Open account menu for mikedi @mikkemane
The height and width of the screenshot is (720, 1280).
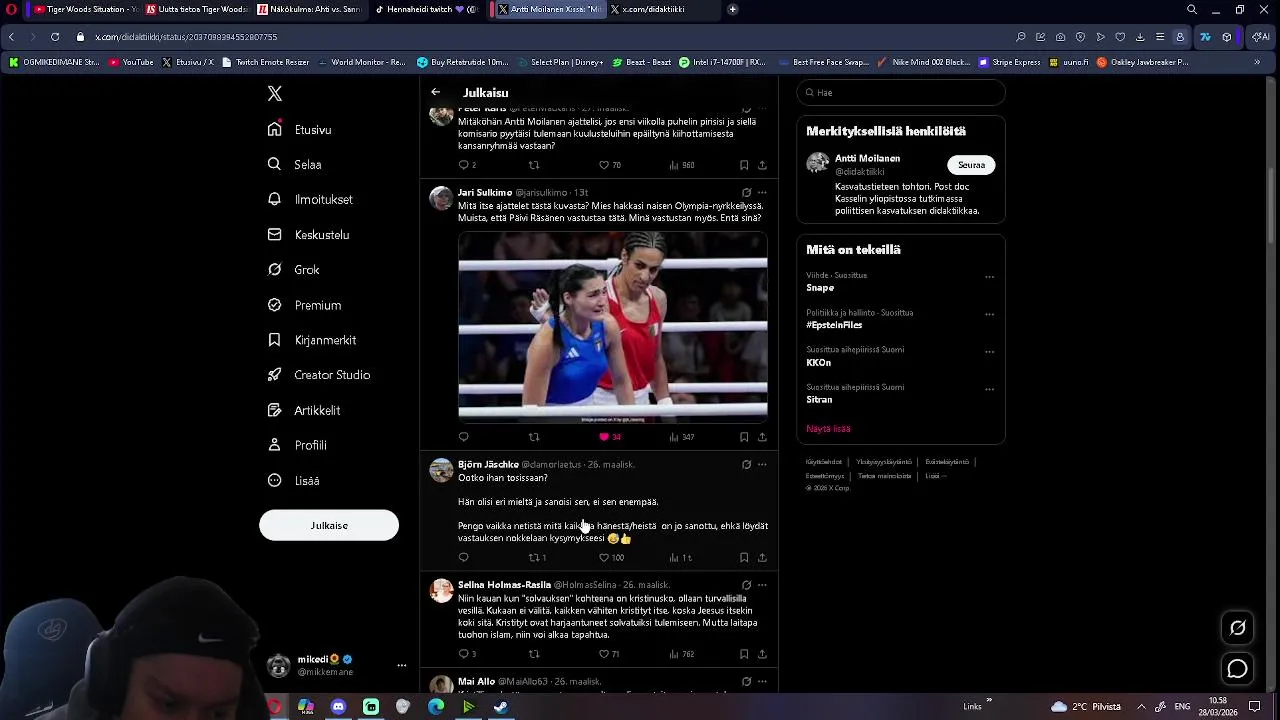tap(402, 665)
